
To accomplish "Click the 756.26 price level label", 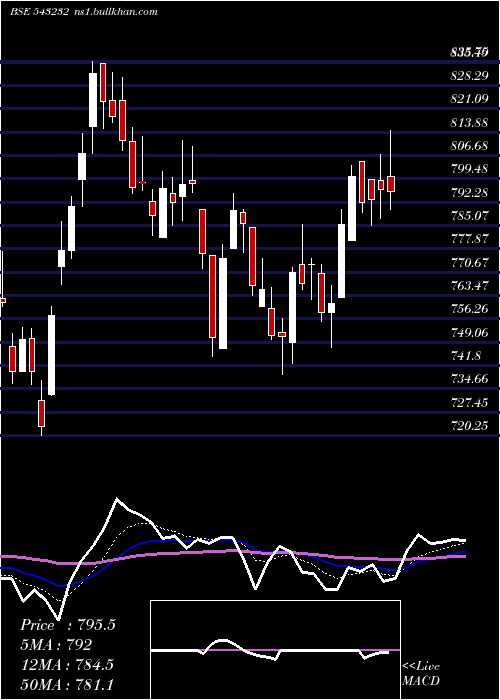I will click(469, 309).
